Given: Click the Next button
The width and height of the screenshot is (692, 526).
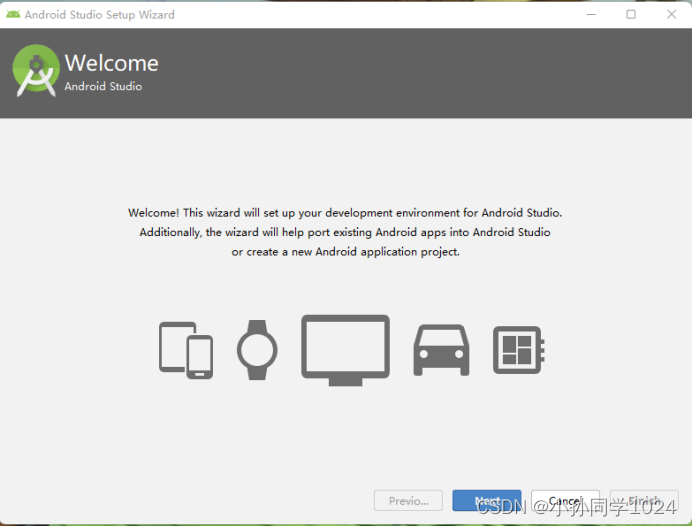Looking at the screenshot, I should [x=486, y=500].
